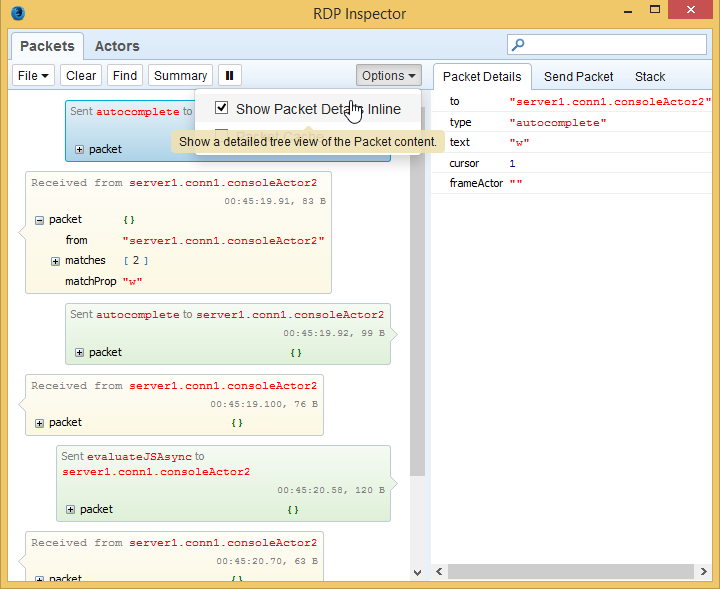Select the 'to' row in Packet Details
The height and width of the screenshot is (589, 720).
[x=572, y=101]
